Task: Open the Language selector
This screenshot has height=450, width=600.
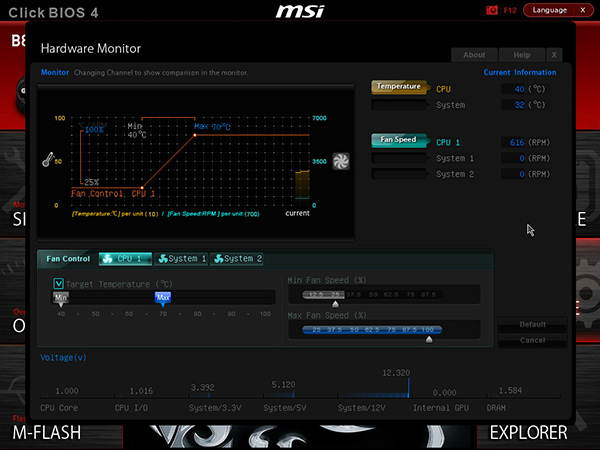Action: (x=549, y=10)
